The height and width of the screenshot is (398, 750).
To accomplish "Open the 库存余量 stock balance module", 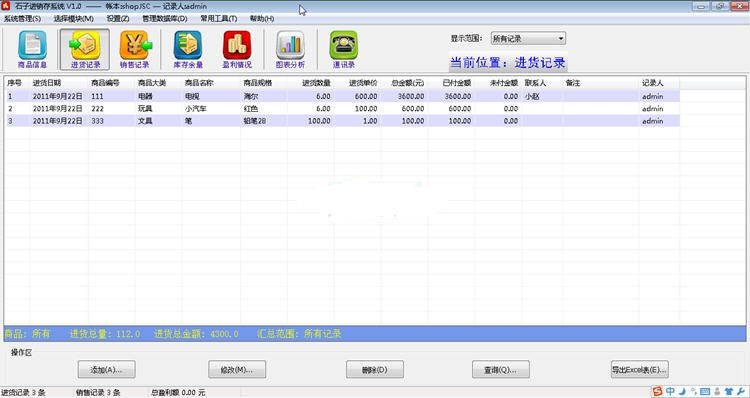I will 188,49.
